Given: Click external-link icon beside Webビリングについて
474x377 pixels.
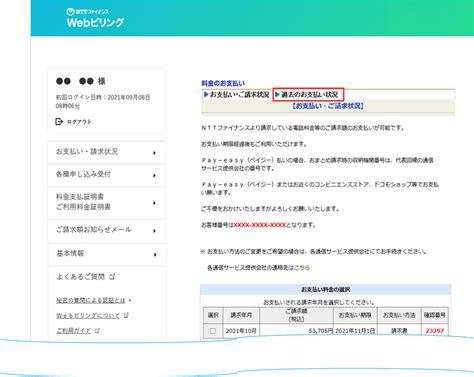Looking at the screenshot, I should click(126, 315).
